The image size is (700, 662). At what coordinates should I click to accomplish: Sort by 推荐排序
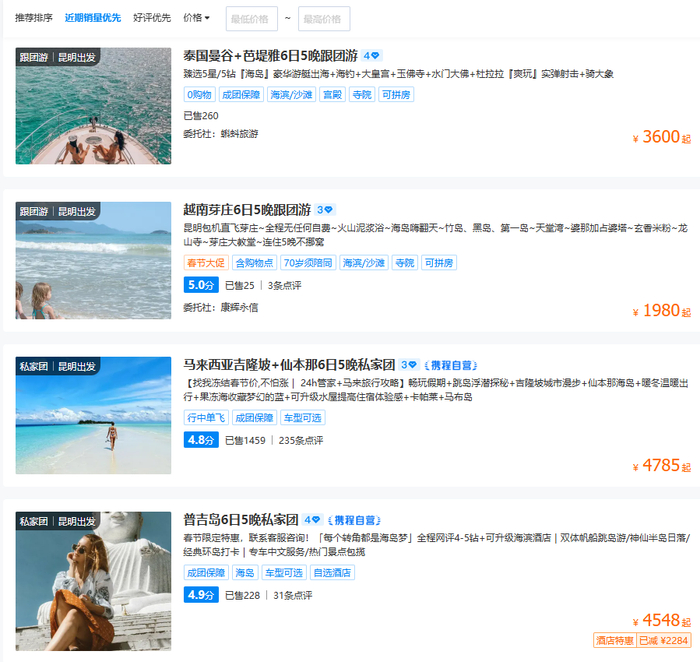(33, 18)
